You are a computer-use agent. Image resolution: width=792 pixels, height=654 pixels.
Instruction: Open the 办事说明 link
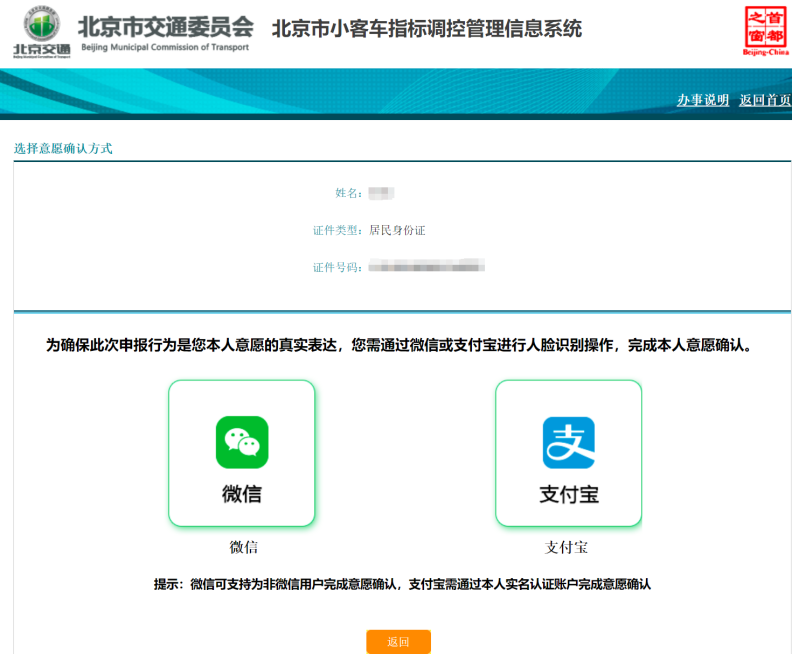703,100
